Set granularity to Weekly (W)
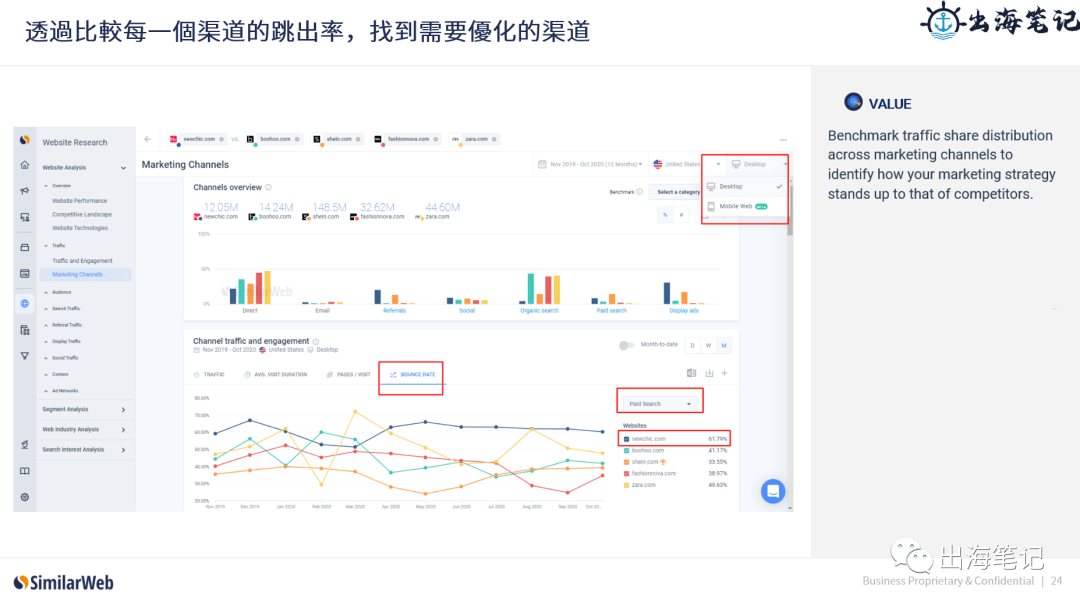The width and height of the screenshot is (1080, 605). (708, 346)
